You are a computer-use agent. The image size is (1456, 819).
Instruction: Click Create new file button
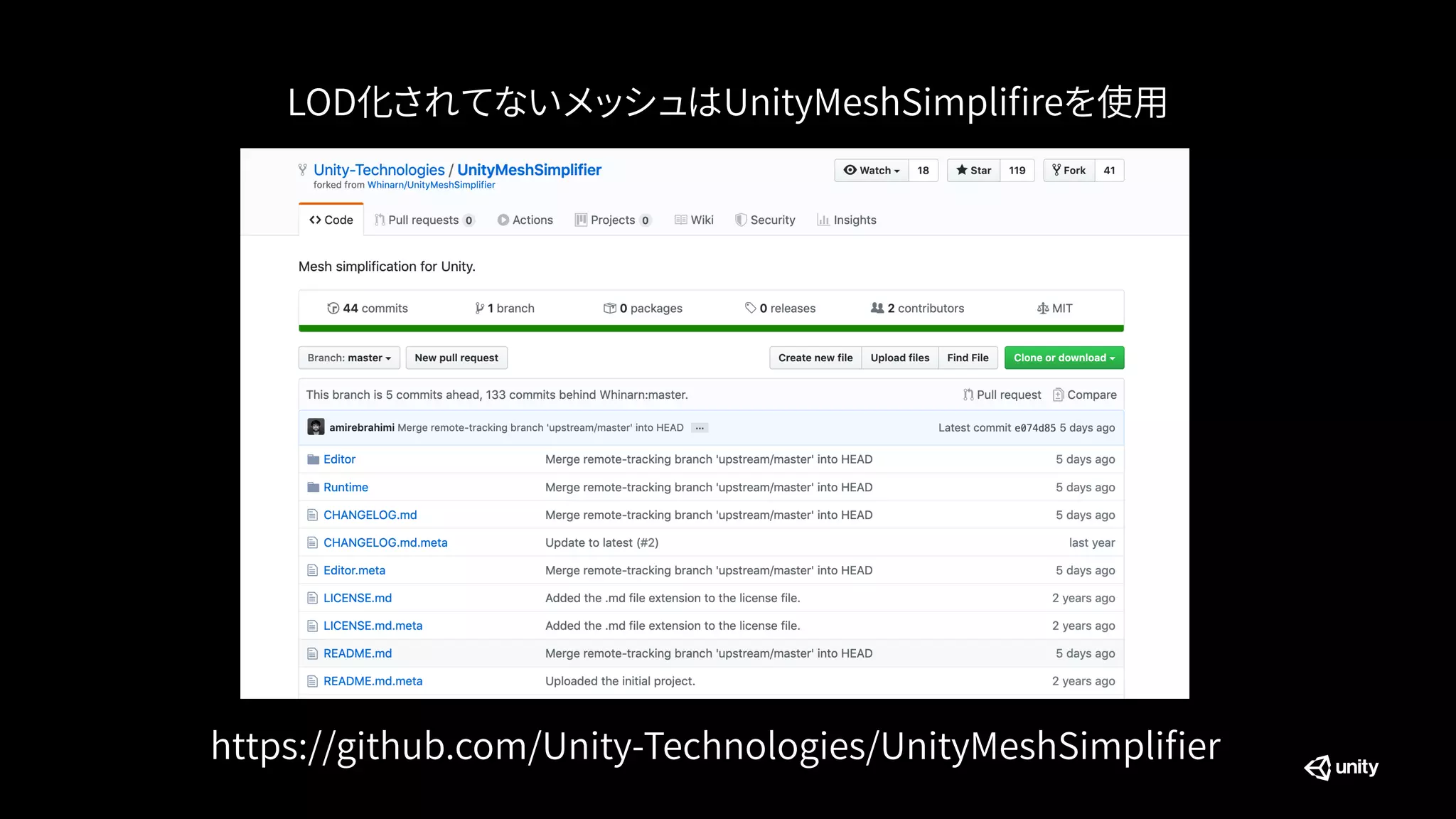point(815,358)
